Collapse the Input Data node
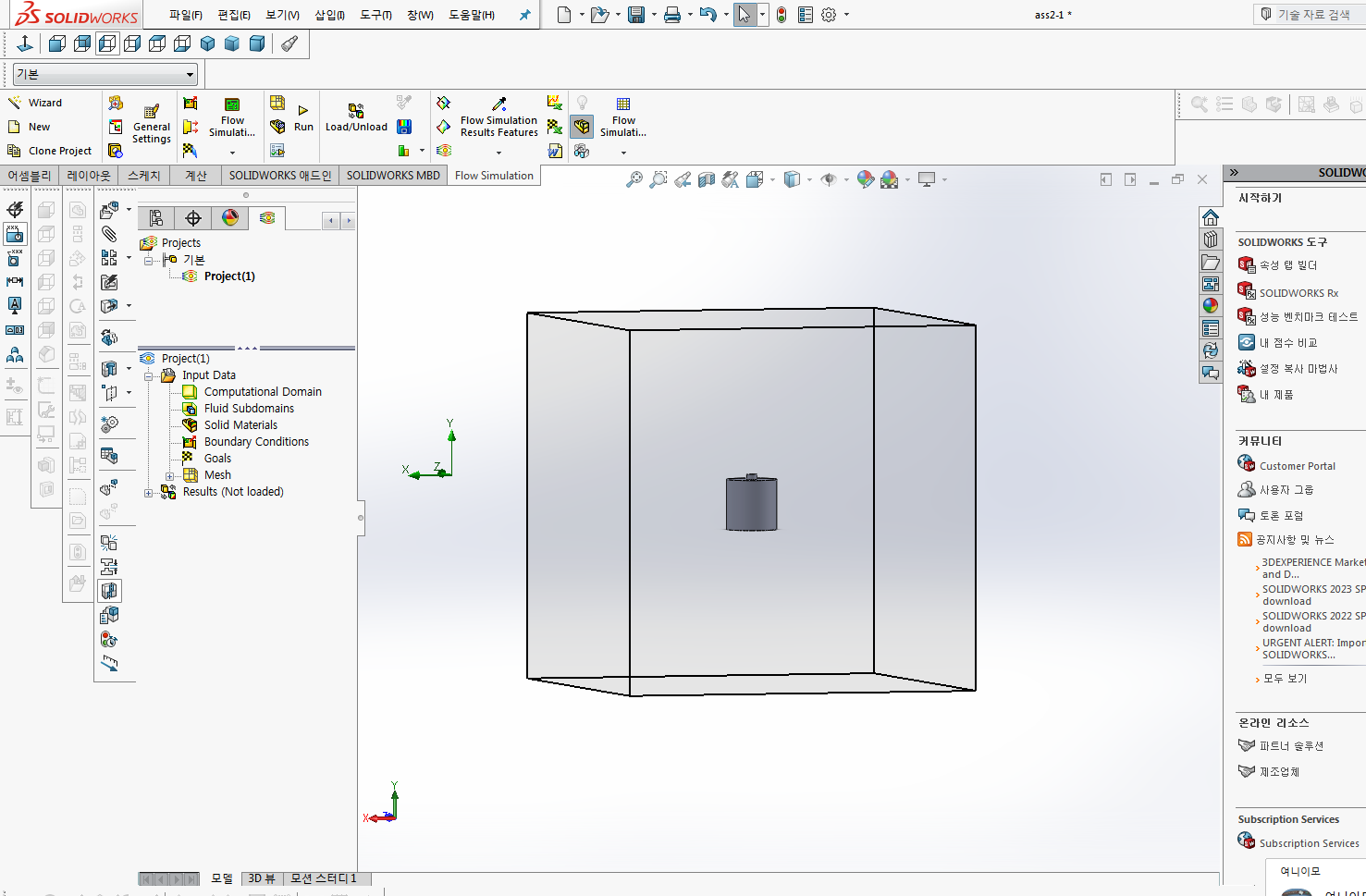This screenshot has height=896, width=1366. (x=148, y=376)
